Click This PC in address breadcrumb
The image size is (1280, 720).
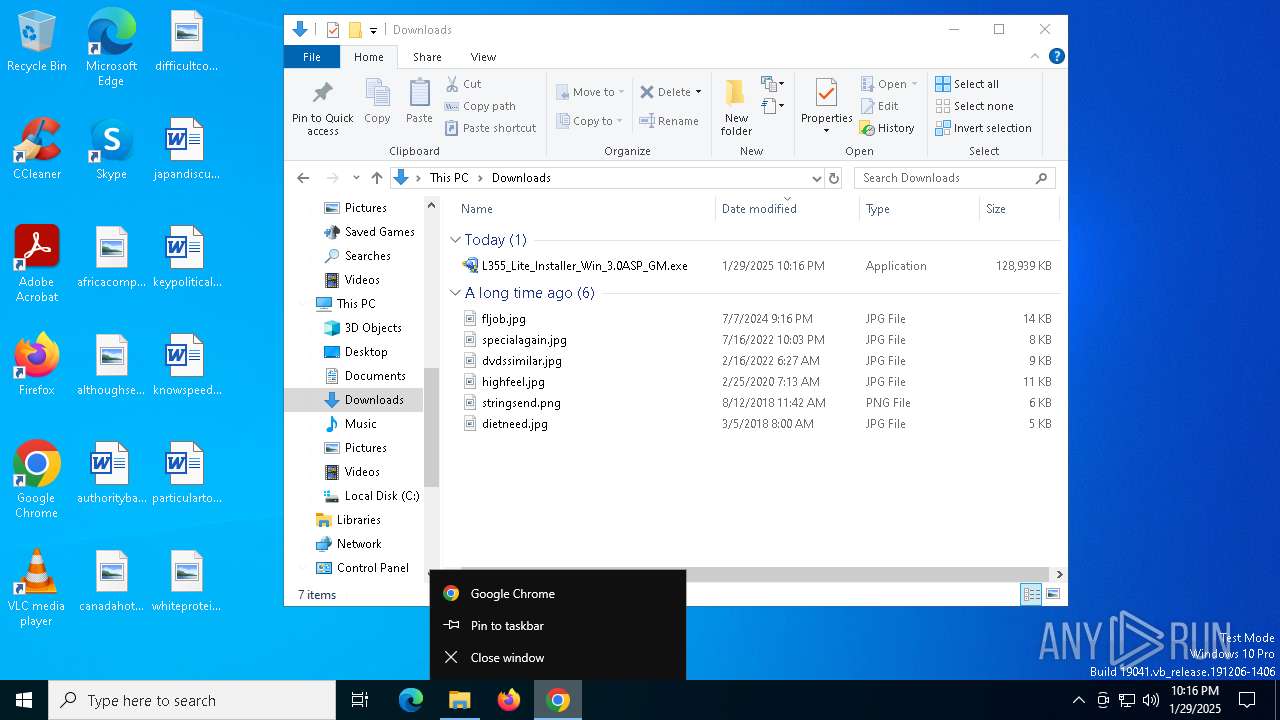point(449,178)
